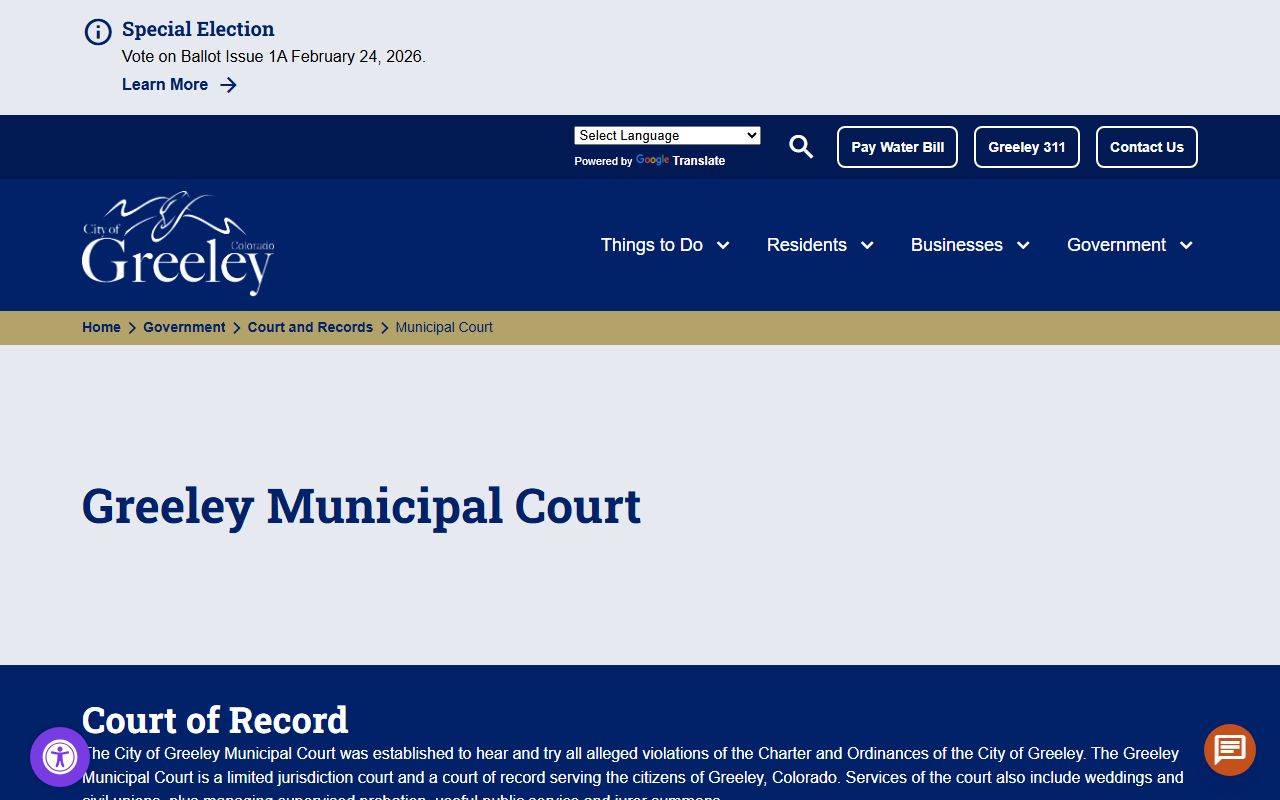Image resolution: width=1280 pixels, height=800 pixels.
Task: Click the Municipal Court breadcrumb text
Action: 444,327
